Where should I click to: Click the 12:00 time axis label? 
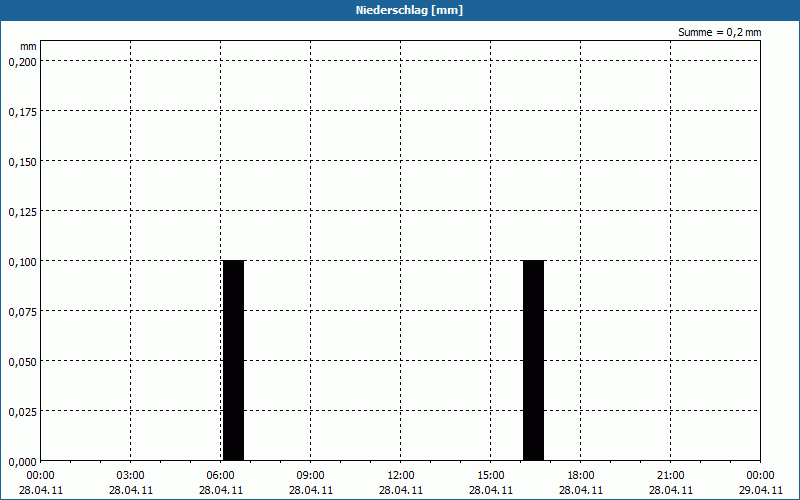[x=401, y=475]
